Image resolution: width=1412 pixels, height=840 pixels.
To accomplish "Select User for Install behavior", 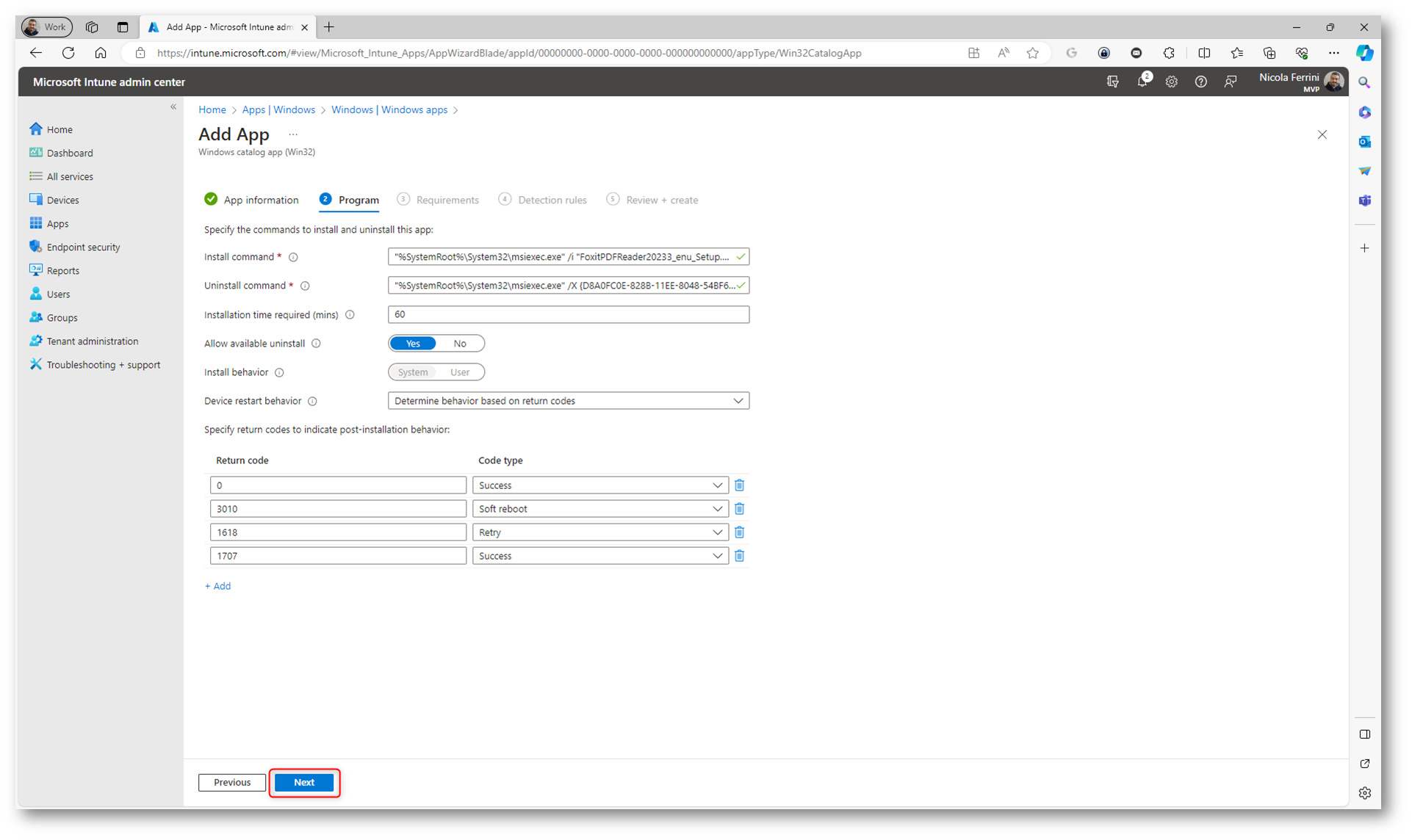I will [x=460, y=372].
